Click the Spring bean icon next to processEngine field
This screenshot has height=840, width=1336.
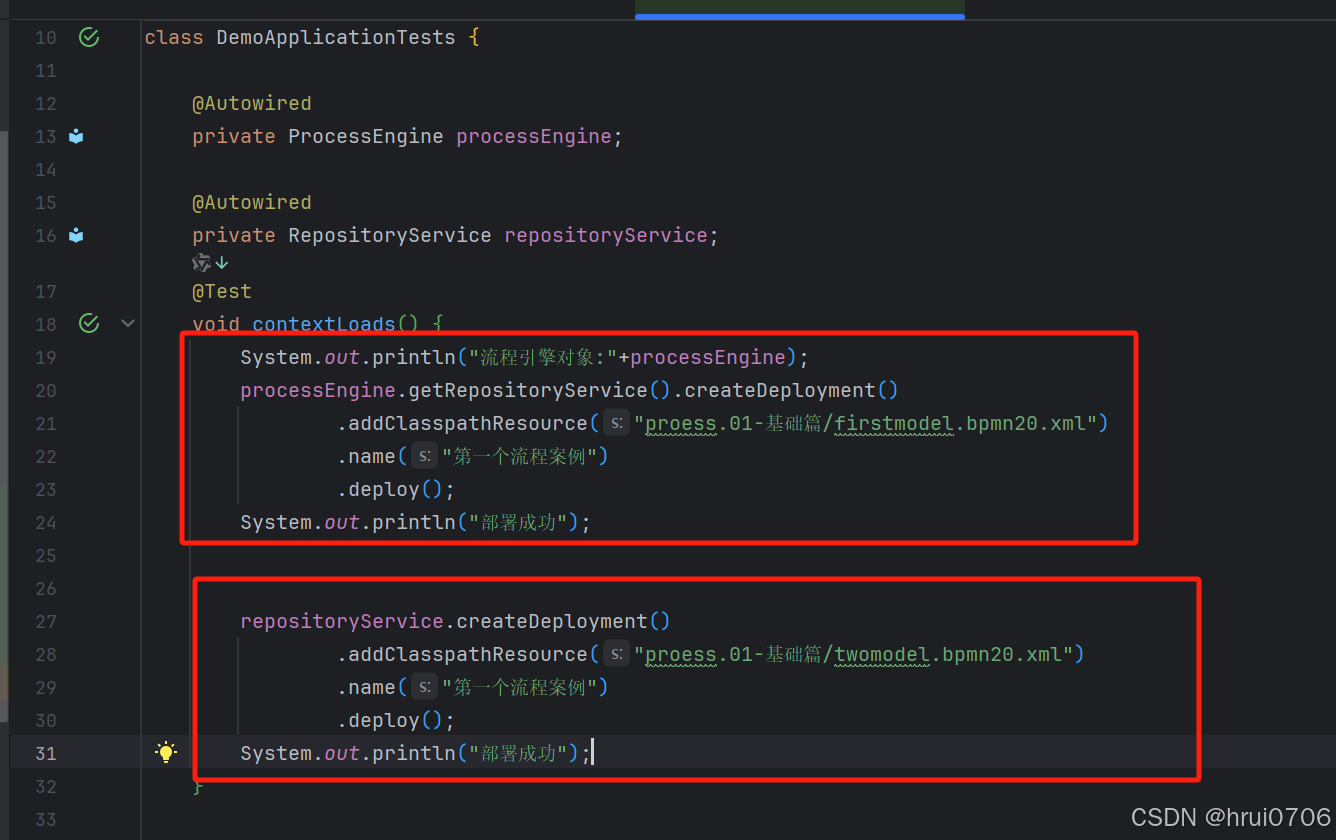(x=76, y=136)
